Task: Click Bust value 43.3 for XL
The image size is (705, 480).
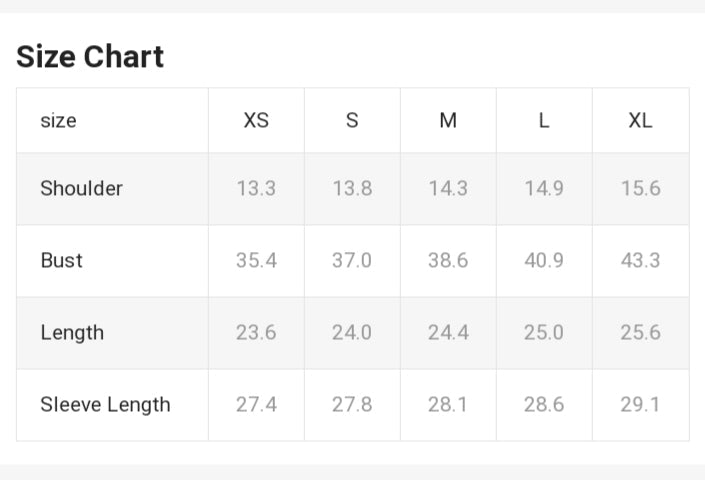Action: coord(640,260)
